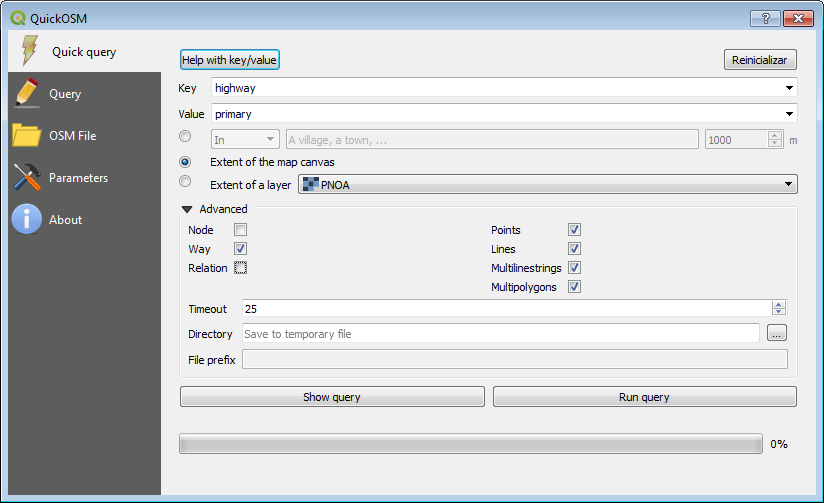Select the place name radio button
Viewport: 824px width, 503px height.
pyautogui.click(x=185, y=137)
